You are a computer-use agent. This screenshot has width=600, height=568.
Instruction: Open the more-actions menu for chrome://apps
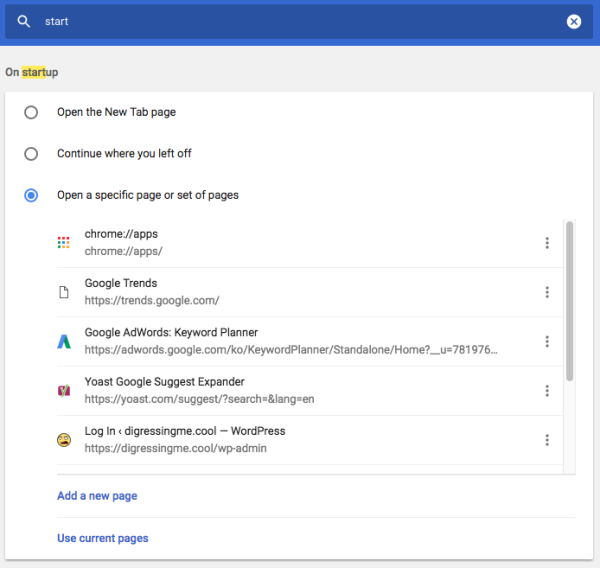point(547,243)
